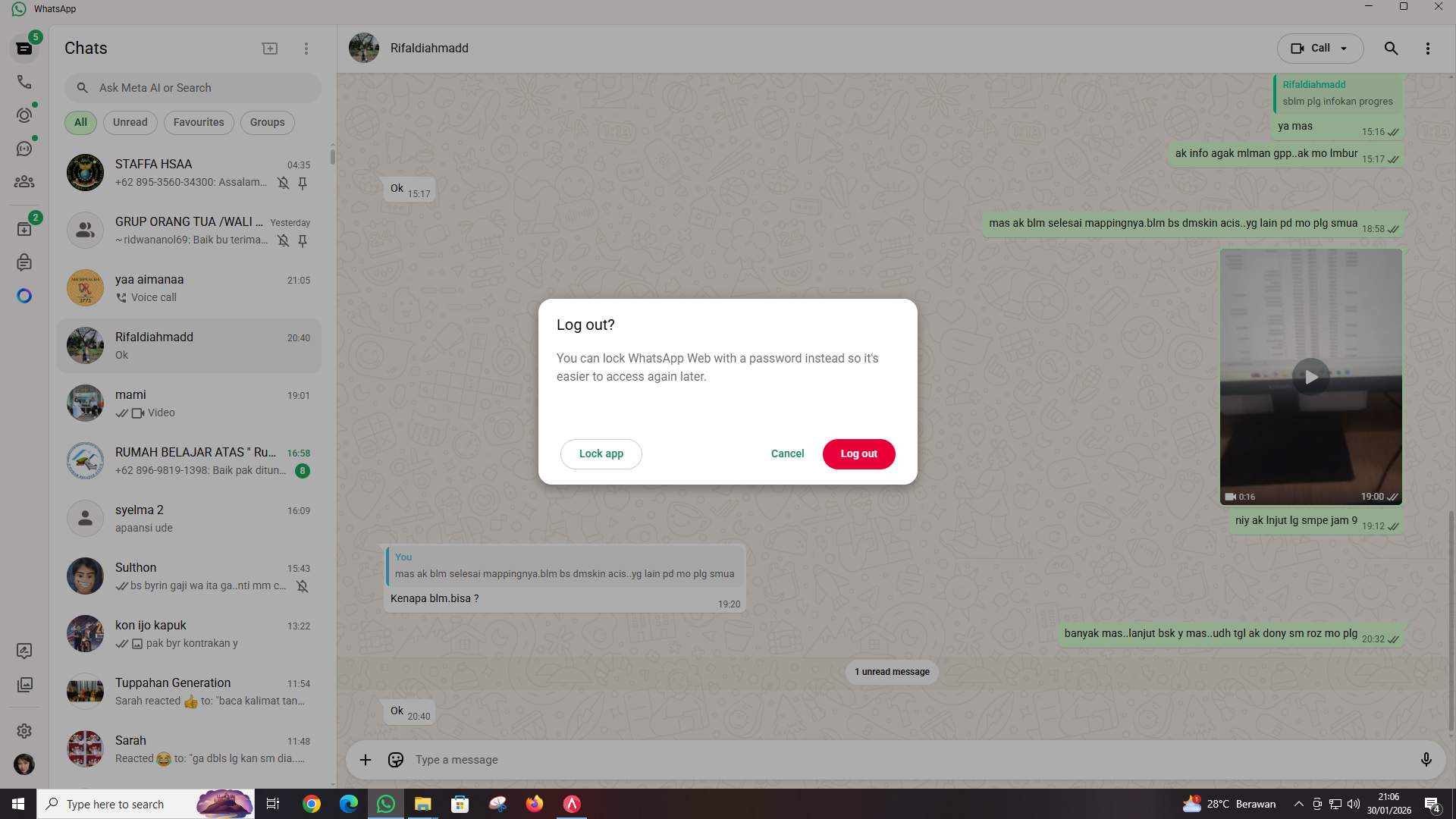The image size is (1456, 819).
Task: Open the attachment plus menu
Action: click(365, 759)
